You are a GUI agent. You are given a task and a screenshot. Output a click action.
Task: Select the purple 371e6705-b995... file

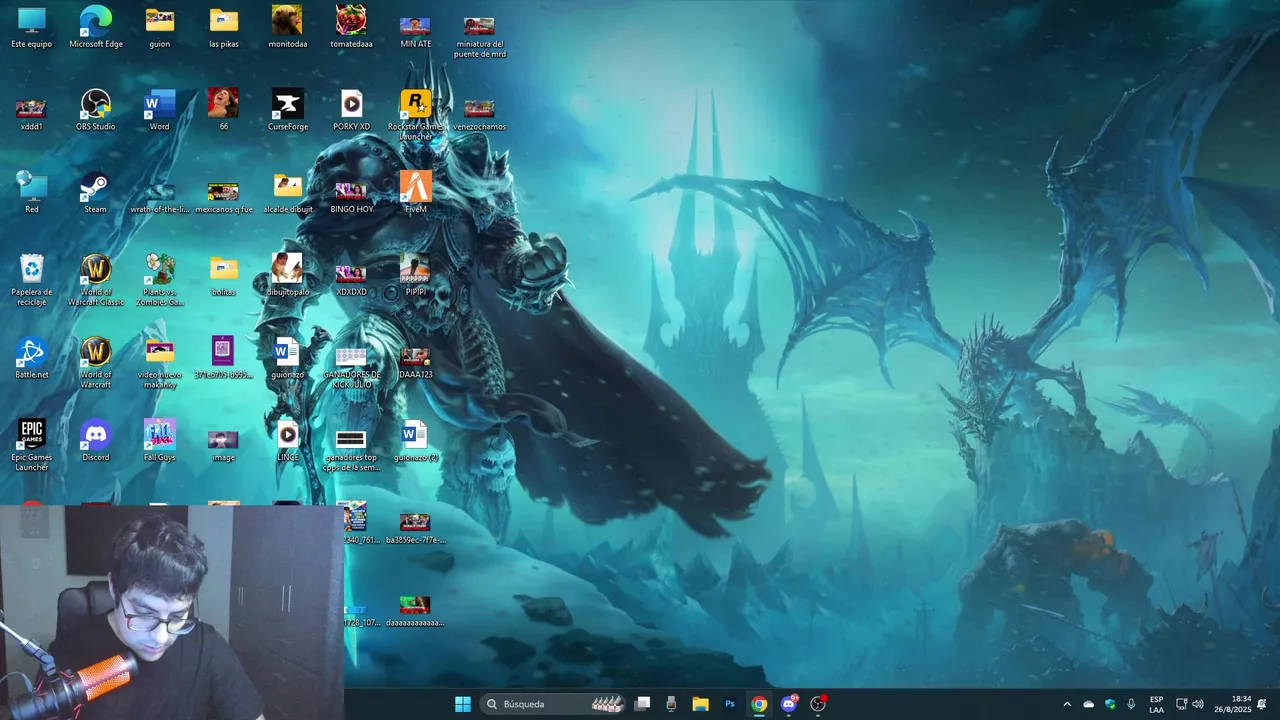[224, 358]
